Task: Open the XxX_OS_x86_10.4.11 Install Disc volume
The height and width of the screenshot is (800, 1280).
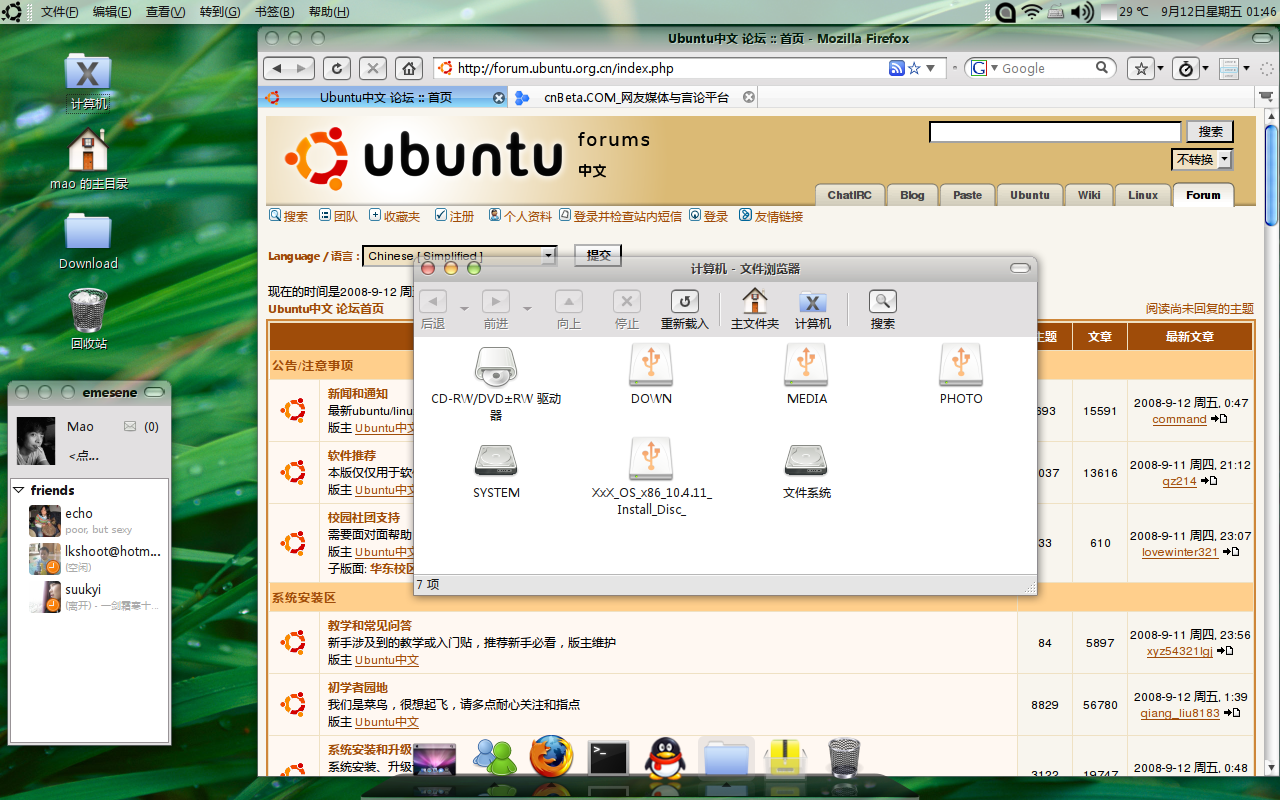Action: click(651, 460)
